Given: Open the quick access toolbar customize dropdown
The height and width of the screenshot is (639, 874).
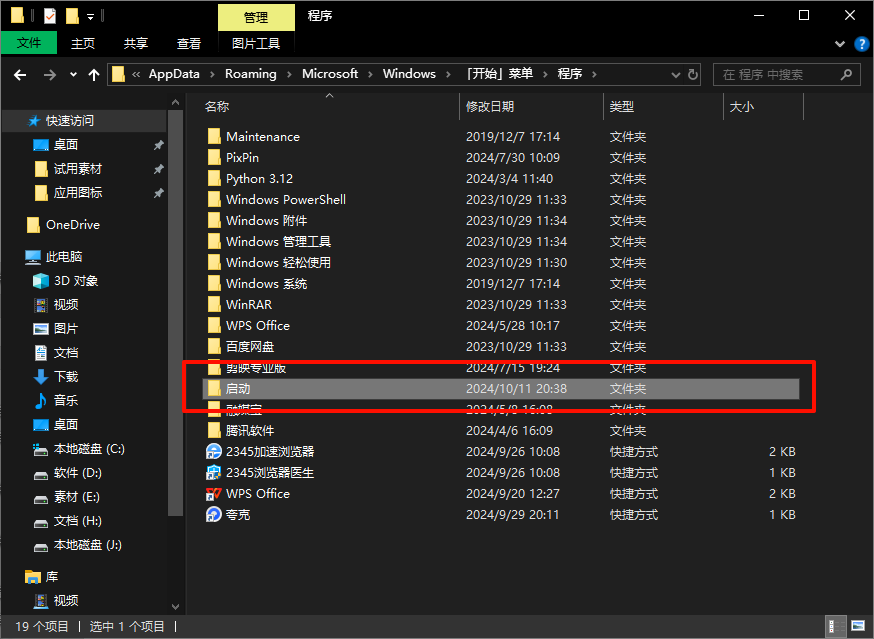Looking at the screenshot, I should click(90, 17).
